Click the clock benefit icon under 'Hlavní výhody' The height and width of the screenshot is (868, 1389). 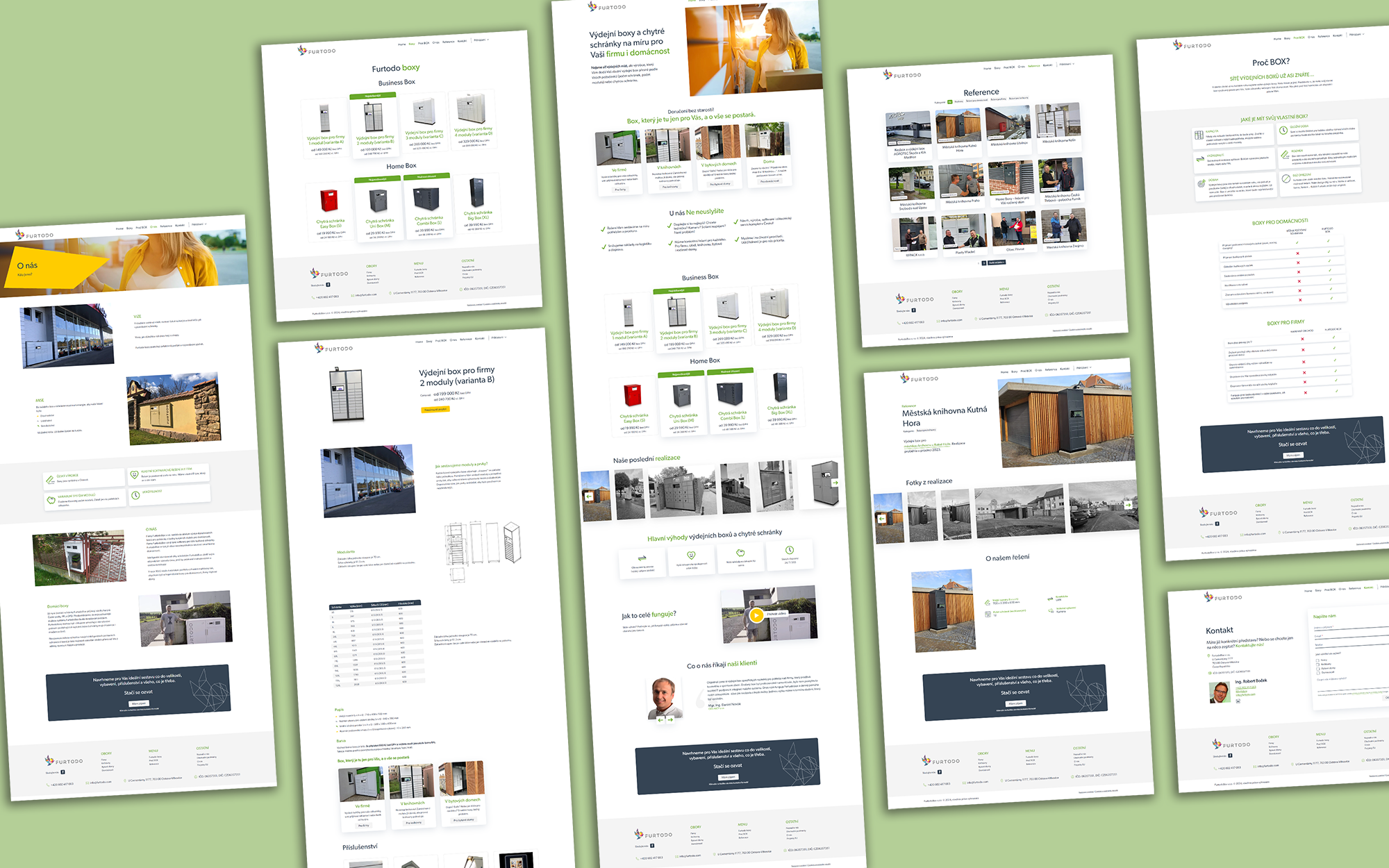pyautogui.click(x=790, y=550)
